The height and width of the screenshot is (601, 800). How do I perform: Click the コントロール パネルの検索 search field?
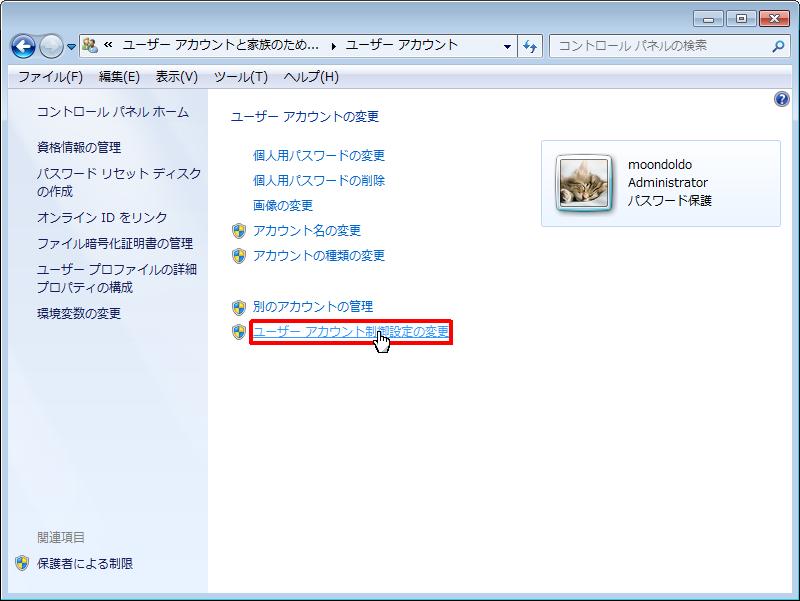[660, 46]
